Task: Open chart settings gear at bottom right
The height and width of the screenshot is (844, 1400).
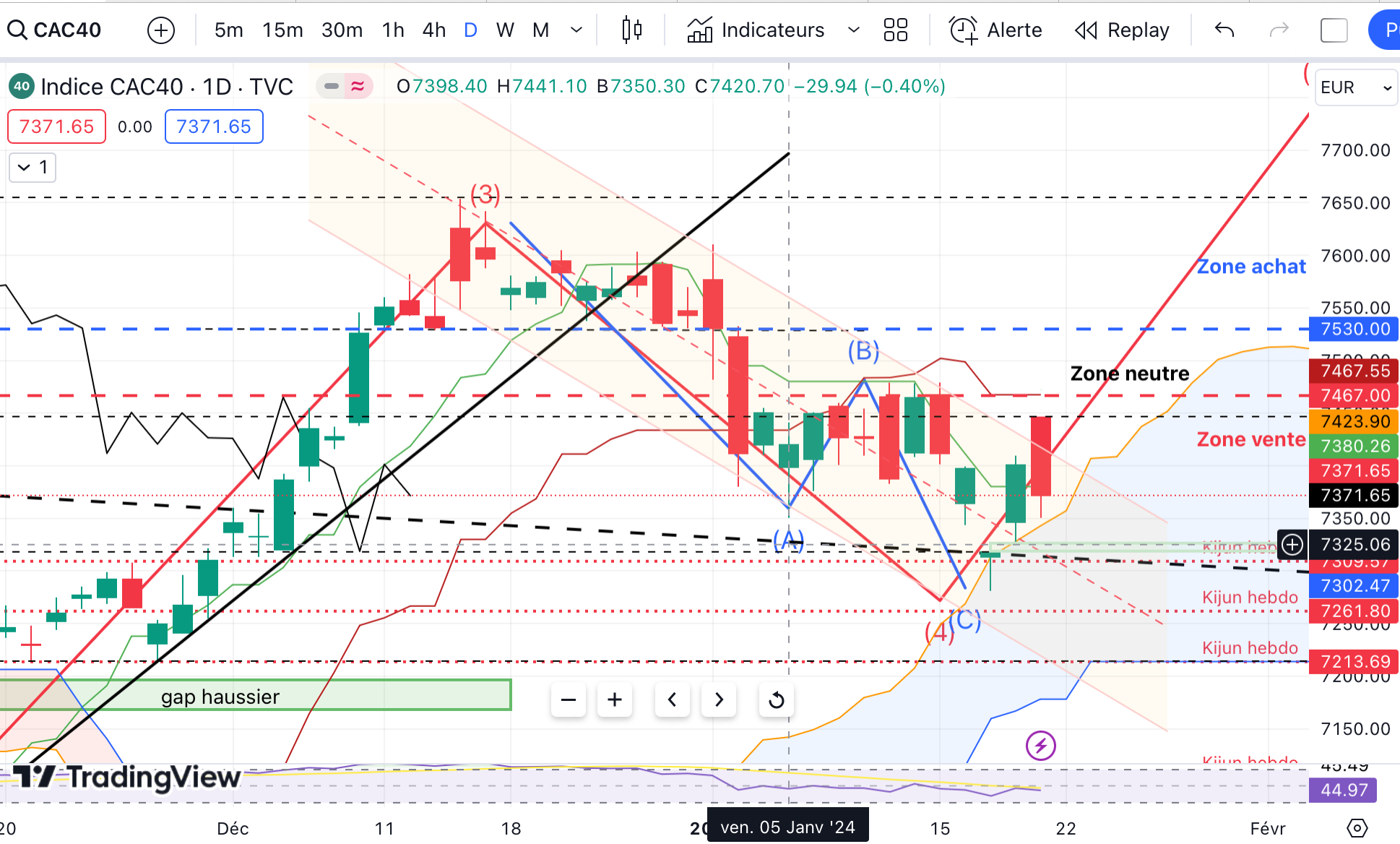Action: tap(1357, 828)
